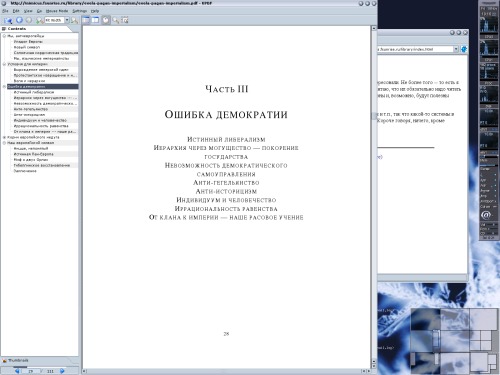The width and height of the screenshot is (500, 375).
Task: Select 'Анти-историцизм' in contents tree
Action: (x=29, y=115)
